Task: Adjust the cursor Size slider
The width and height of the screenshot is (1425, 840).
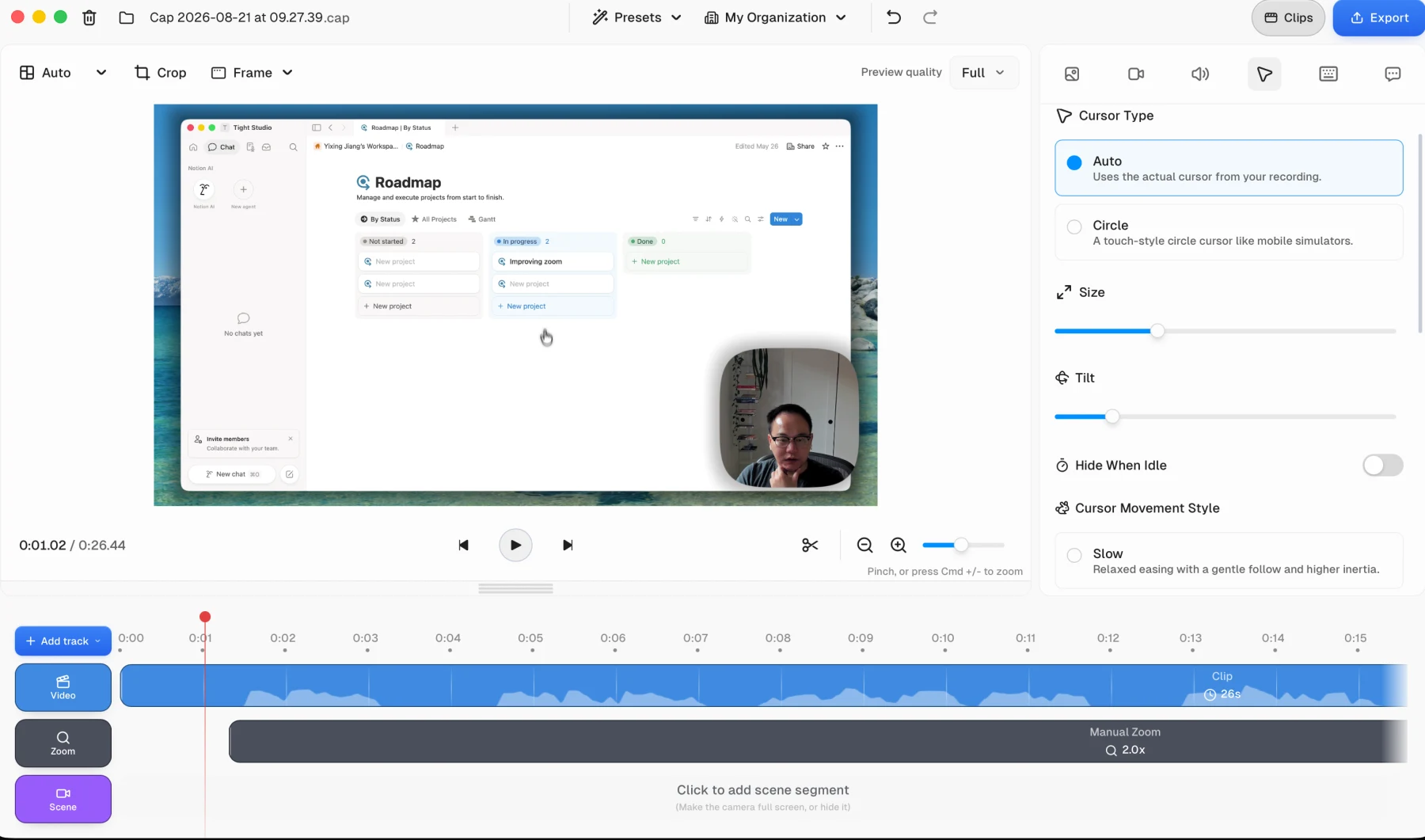Action: (1225, 331)
